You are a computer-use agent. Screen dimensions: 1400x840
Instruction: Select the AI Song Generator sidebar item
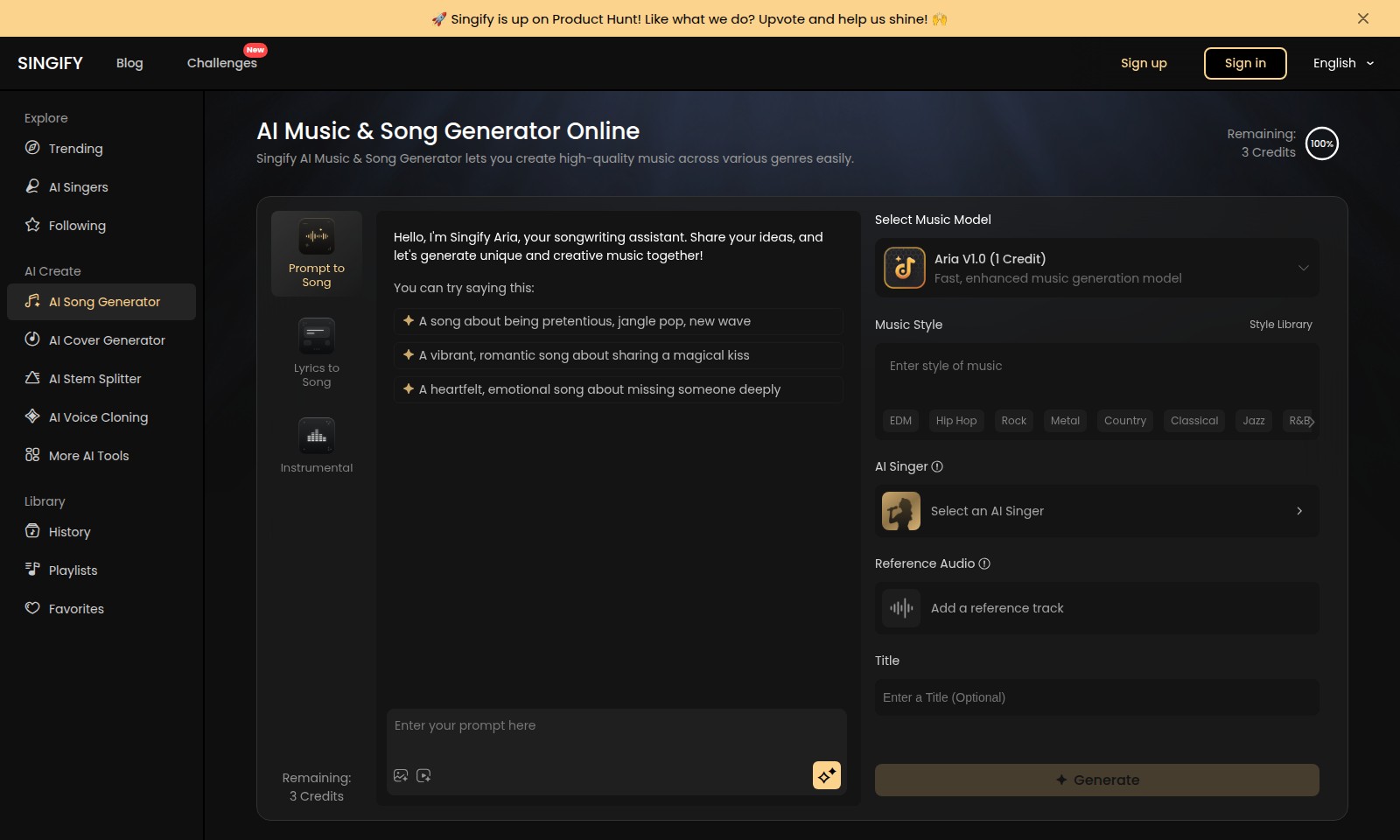101,302
